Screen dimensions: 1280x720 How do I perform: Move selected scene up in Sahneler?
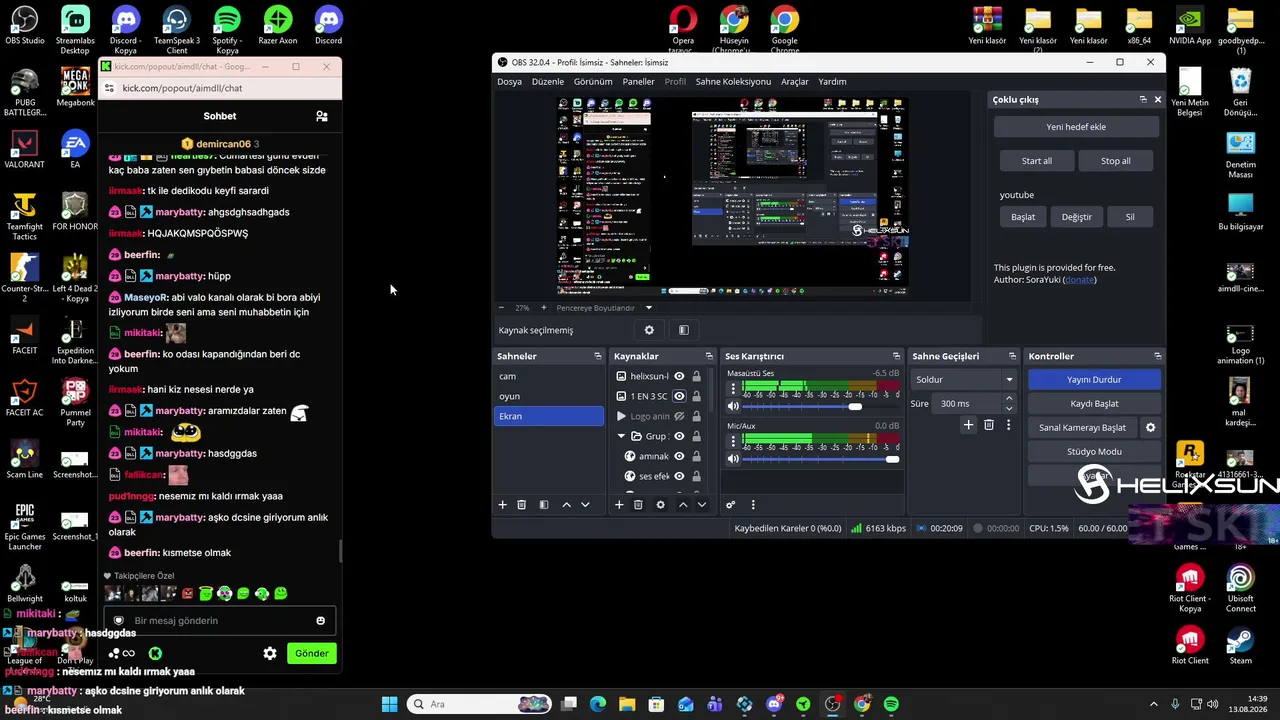point(566,505)
